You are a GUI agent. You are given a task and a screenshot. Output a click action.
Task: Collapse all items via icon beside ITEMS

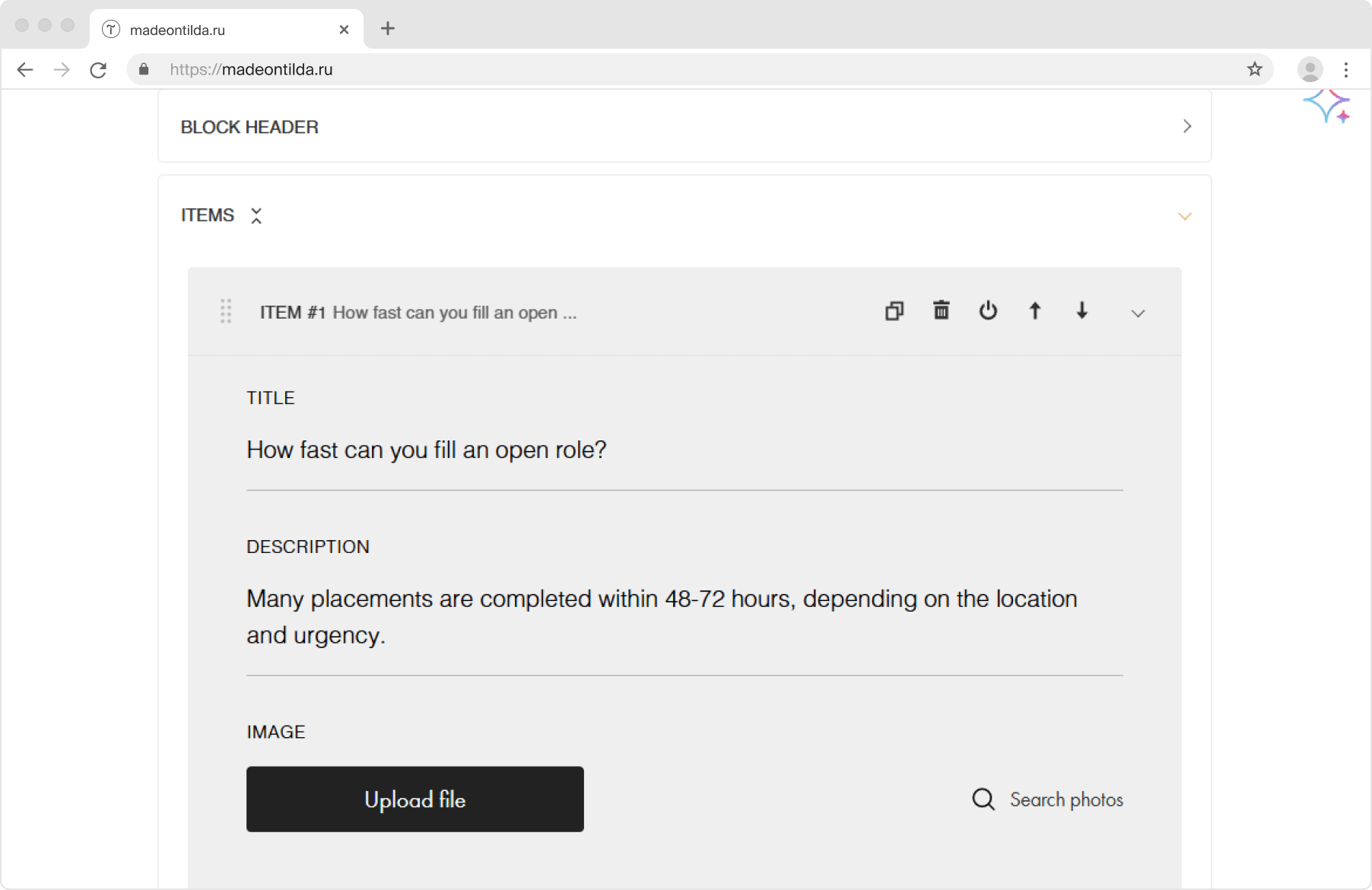256,215
